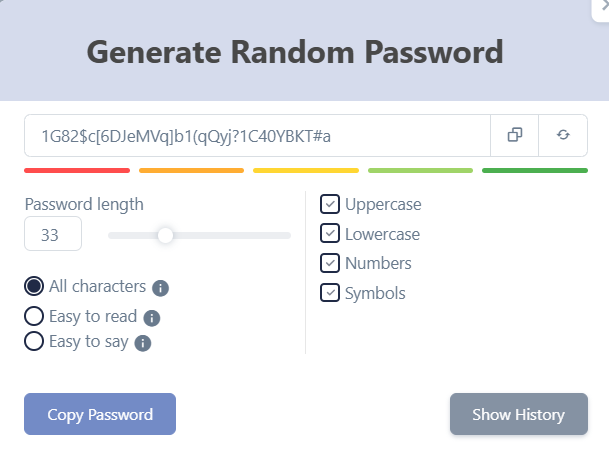
Task: Pick the Easy to say radio option
Action: point(34,342)
